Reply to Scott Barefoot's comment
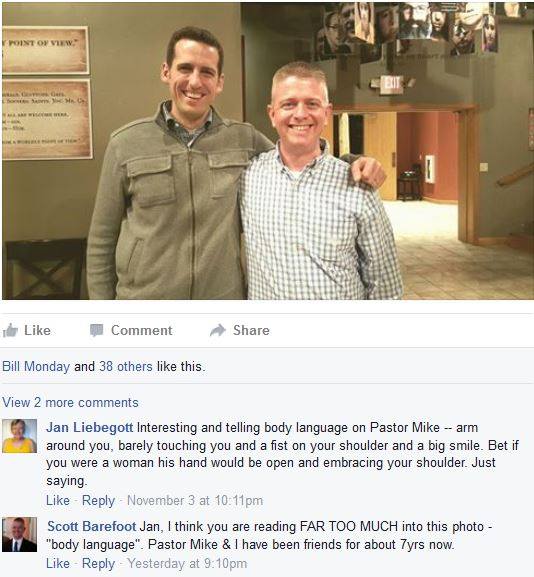Image resolution: width=534 pixels, height=577 pixels. pos(98,564)
